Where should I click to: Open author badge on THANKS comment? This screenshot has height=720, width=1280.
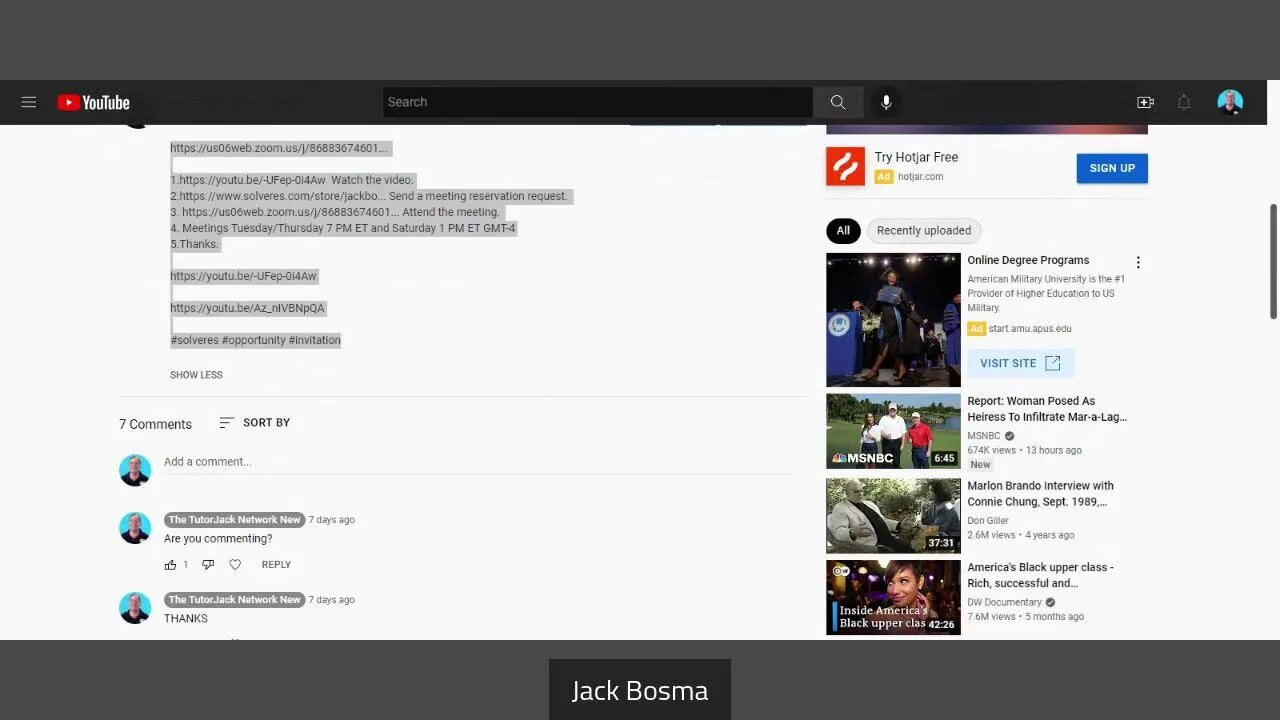(235, 600)
